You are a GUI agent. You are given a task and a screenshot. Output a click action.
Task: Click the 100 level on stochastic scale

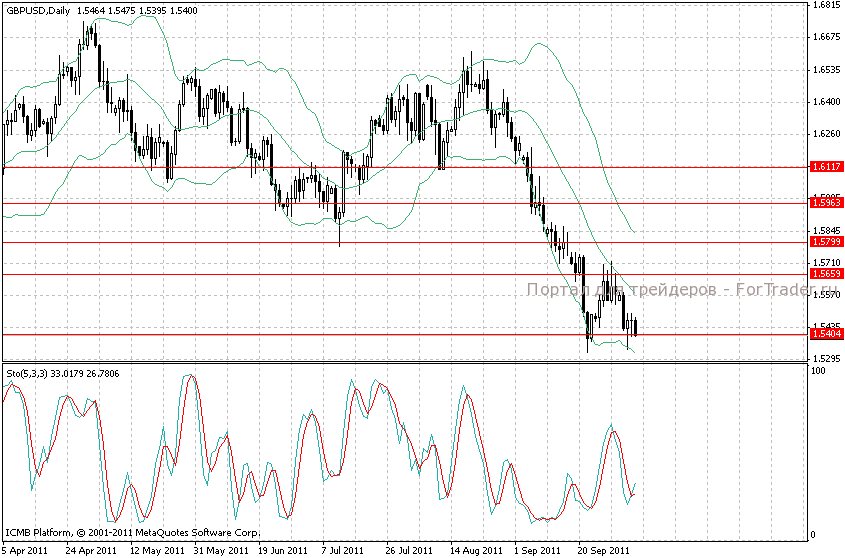point(818,370)
